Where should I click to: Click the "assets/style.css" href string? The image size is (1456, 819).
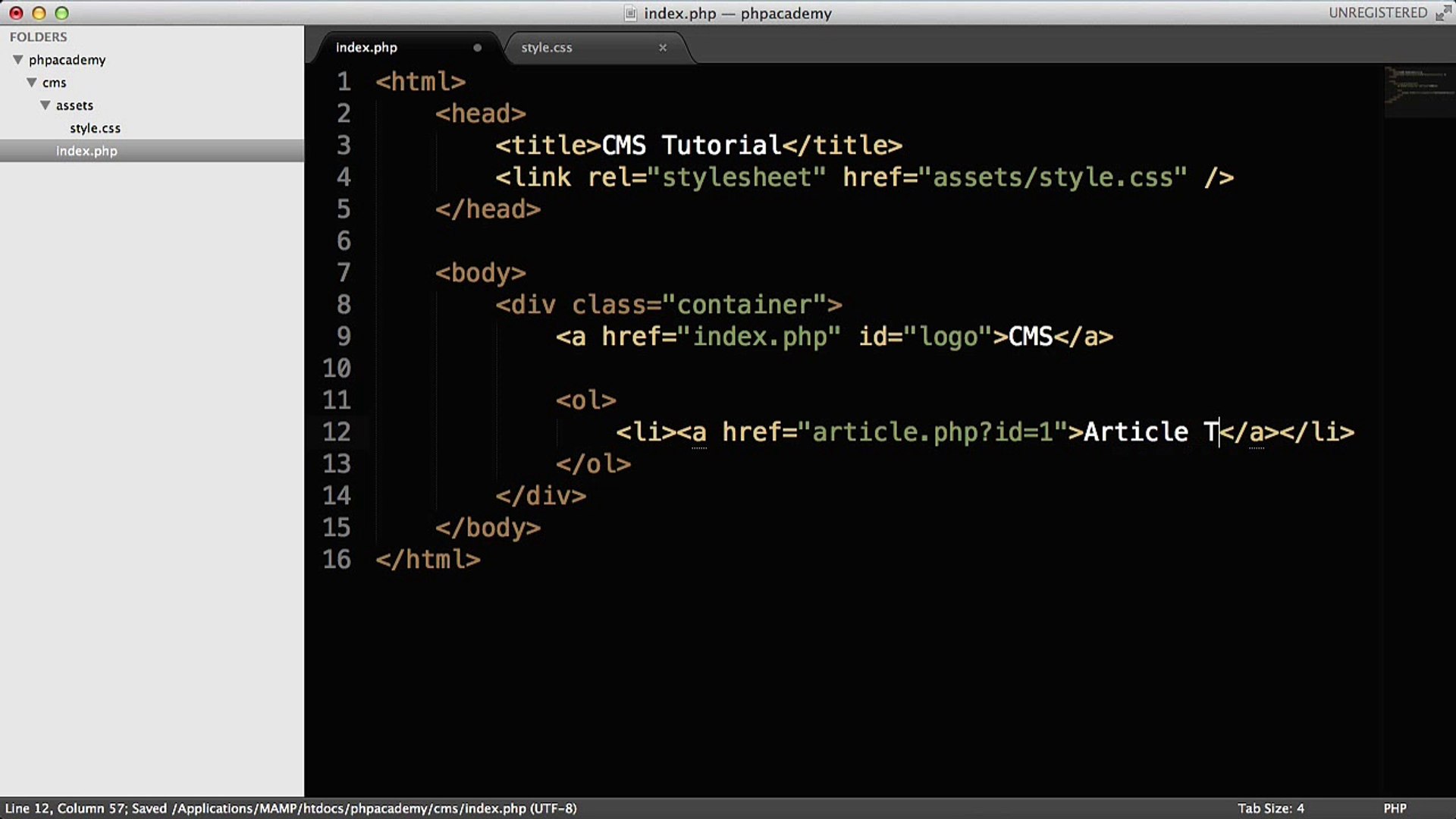tap(1053, 177)
